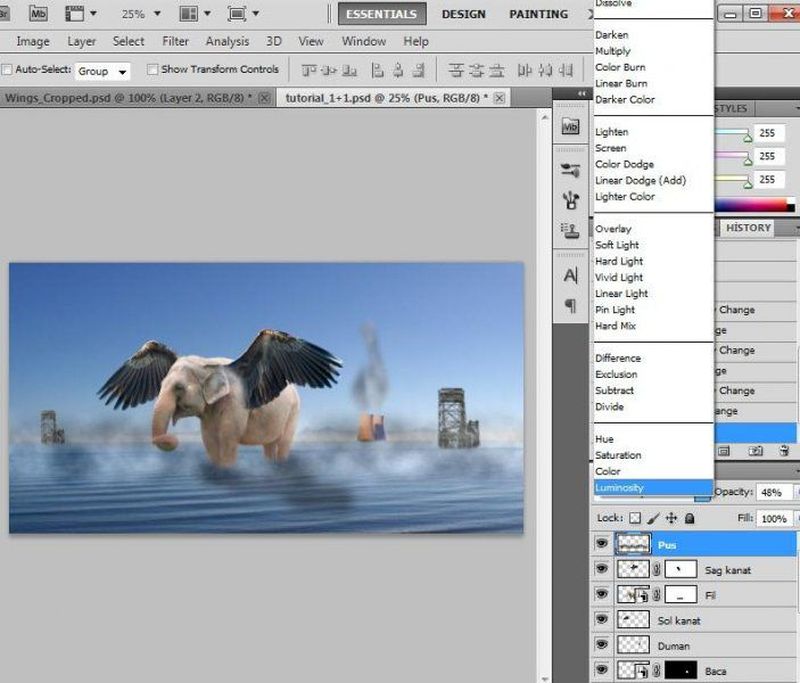This screenshot has width=800, height=683.
Task: Open the Clone Source panel icon
Action: [570, 231]
